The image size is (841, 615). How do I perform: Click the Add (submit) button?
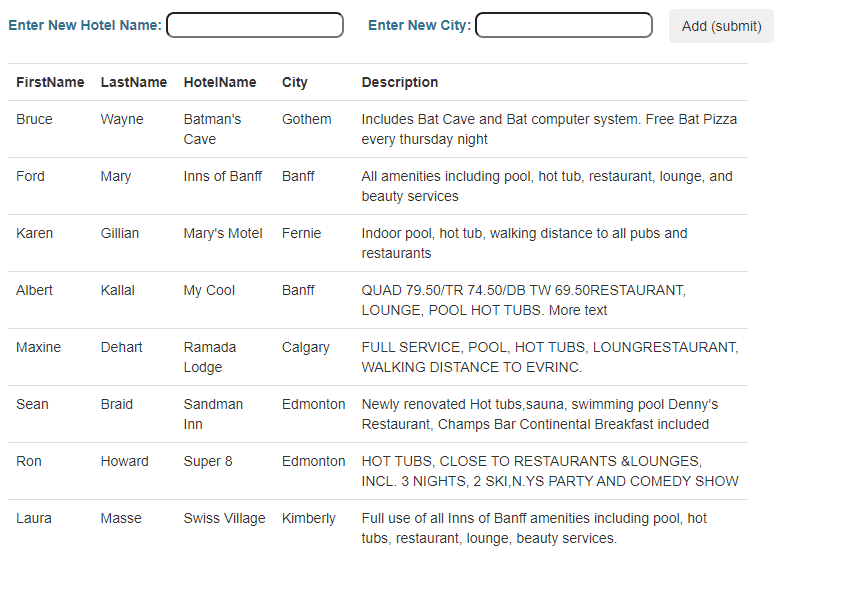(721, 26)
